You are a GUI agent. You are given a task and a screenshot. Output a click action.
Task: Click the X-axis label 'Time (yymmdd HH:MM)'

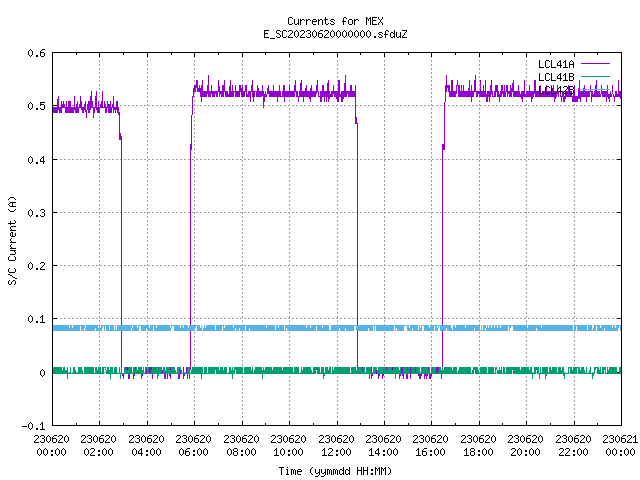tap(335, 471)
